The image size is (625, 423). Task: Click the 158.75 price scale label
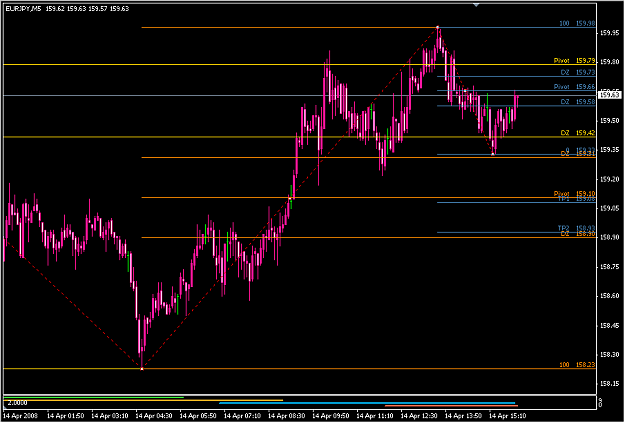[x=609, y=267]
